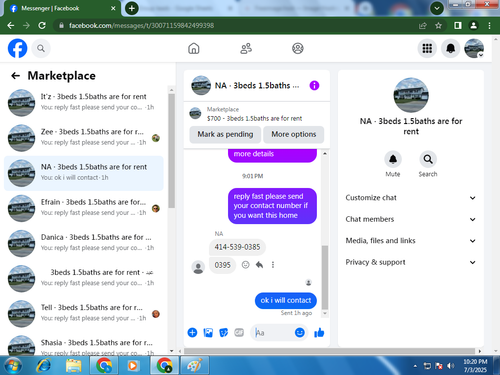Mute the conversation using bell icon
The height and width of the screenshot is (375, 500).
pos(393,159)
